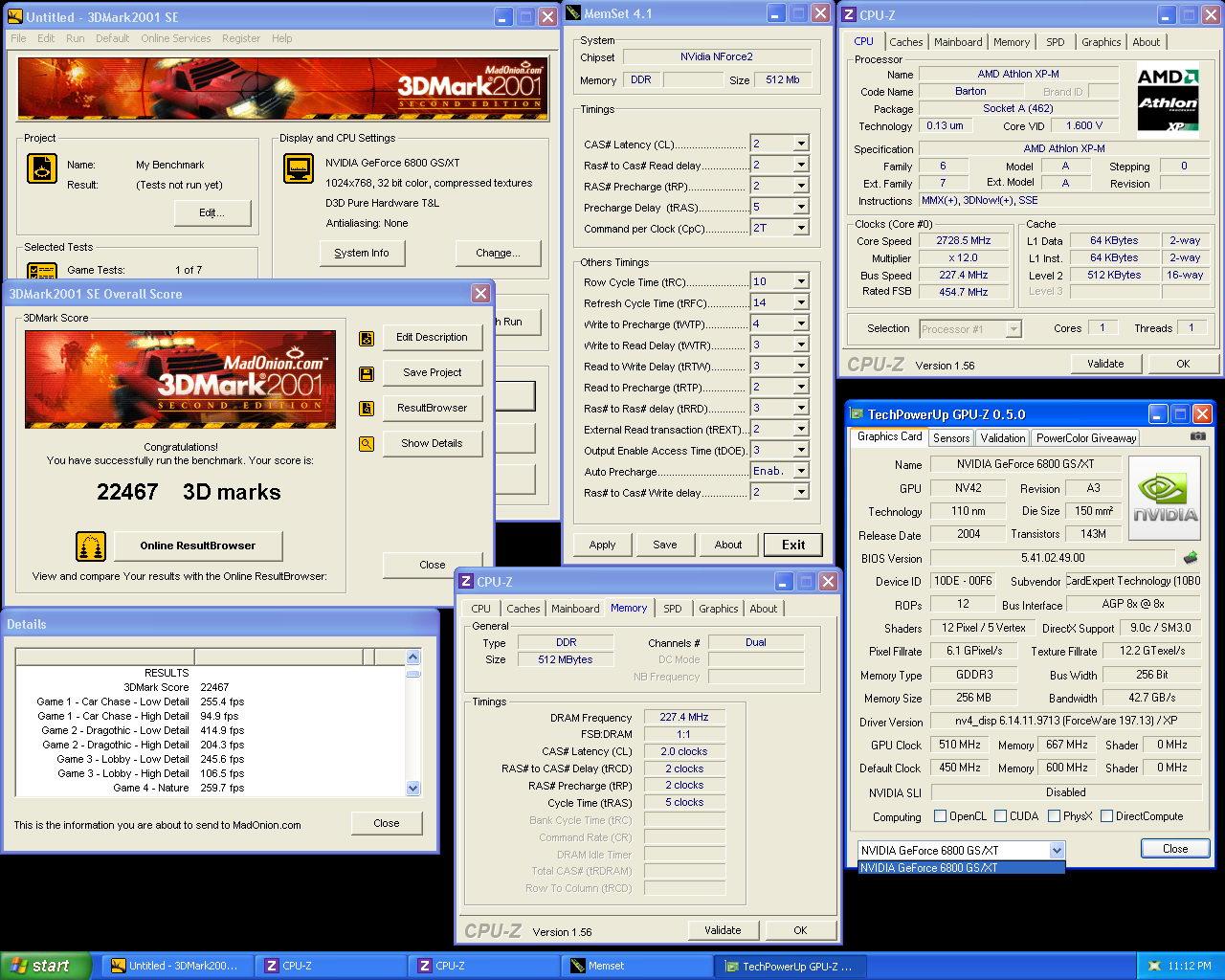Switch to Sensors tab in GPU-Z

(951, 437)
